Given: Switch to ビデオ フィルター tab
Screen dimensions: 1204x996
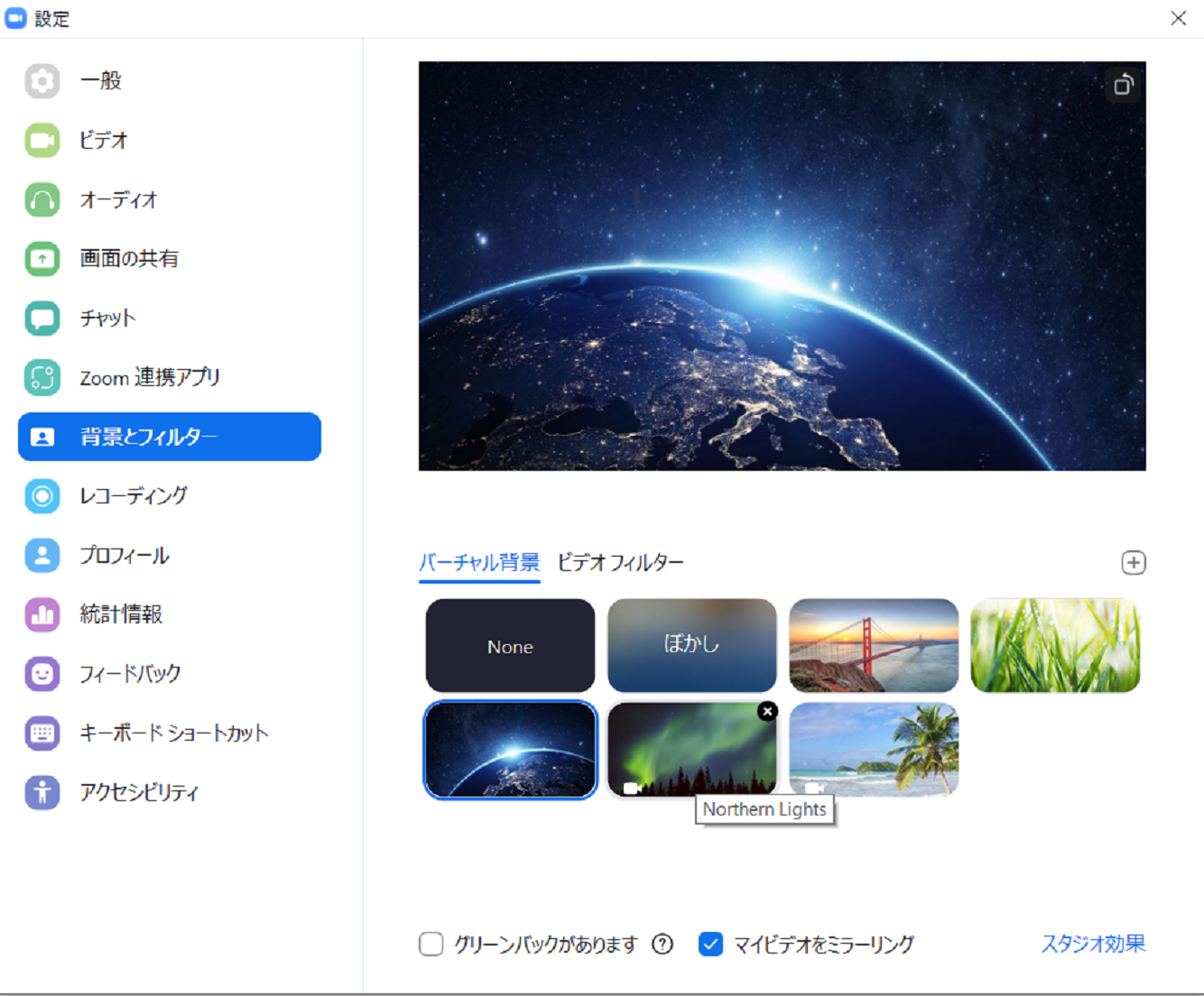Looking at the screenshot, I should (x=620, y=563).
